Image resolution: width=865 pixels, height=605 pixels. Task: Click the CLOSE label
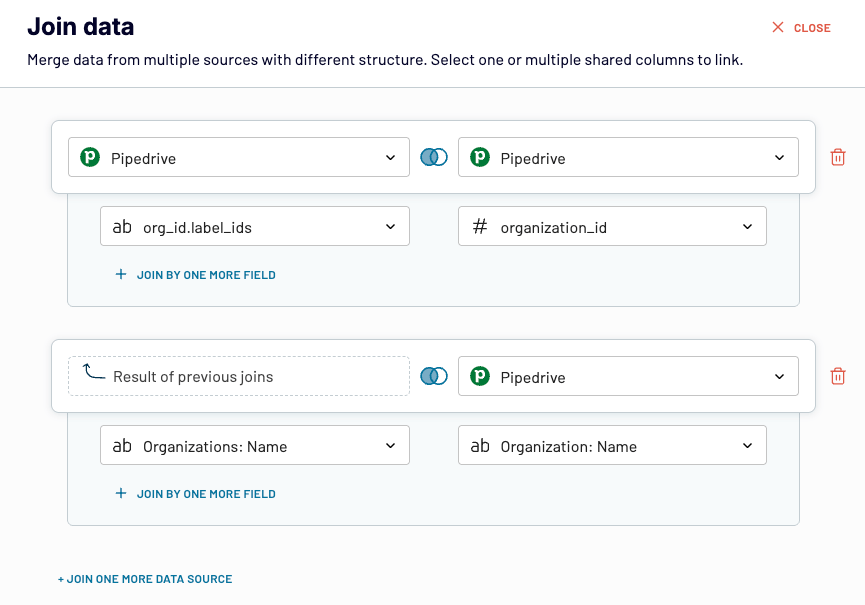pyautogui.click(x=812, y=28)
